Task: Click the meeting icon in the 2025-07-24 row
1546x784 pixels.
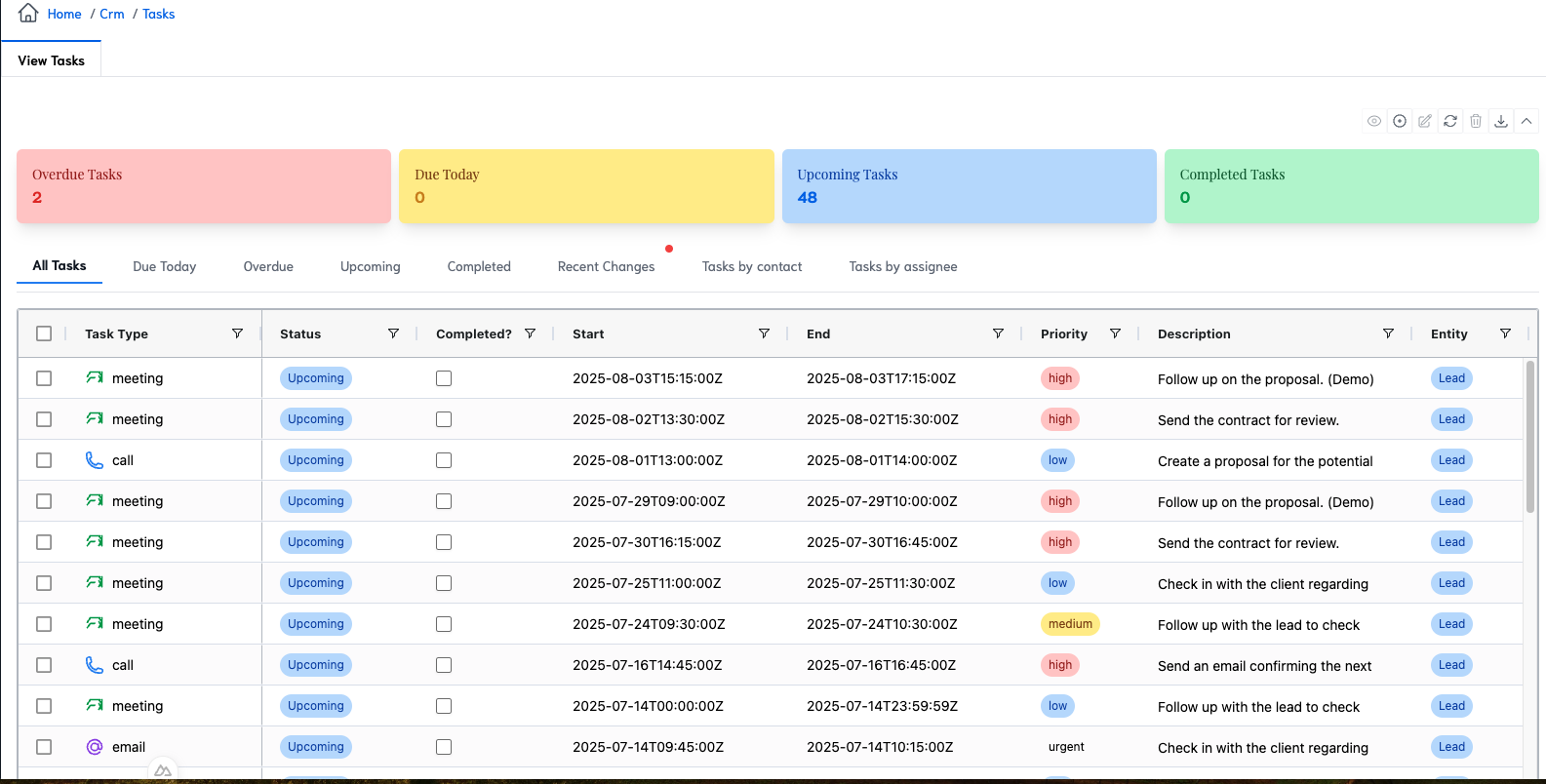Action: (x=95, y=623)
